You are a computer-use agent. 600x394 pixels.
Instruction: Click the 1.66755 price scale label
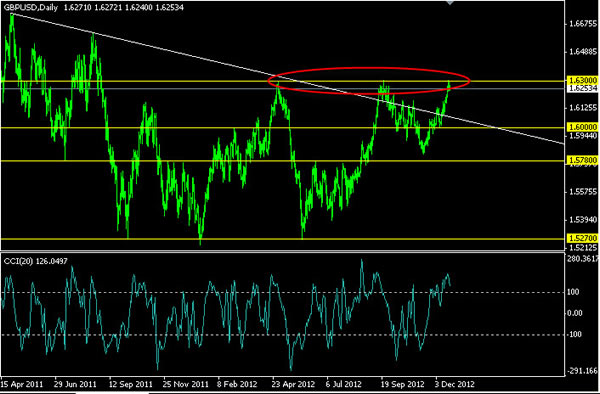coord(583,24)
